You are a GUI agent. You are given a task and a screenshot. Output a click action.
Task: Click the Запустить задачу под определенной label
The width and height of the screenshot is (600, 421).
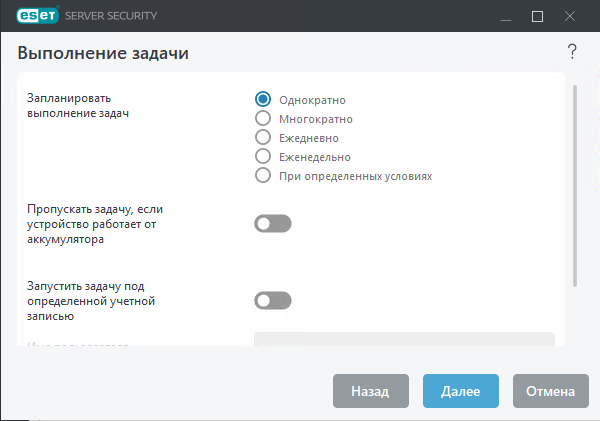pos(91,301)
